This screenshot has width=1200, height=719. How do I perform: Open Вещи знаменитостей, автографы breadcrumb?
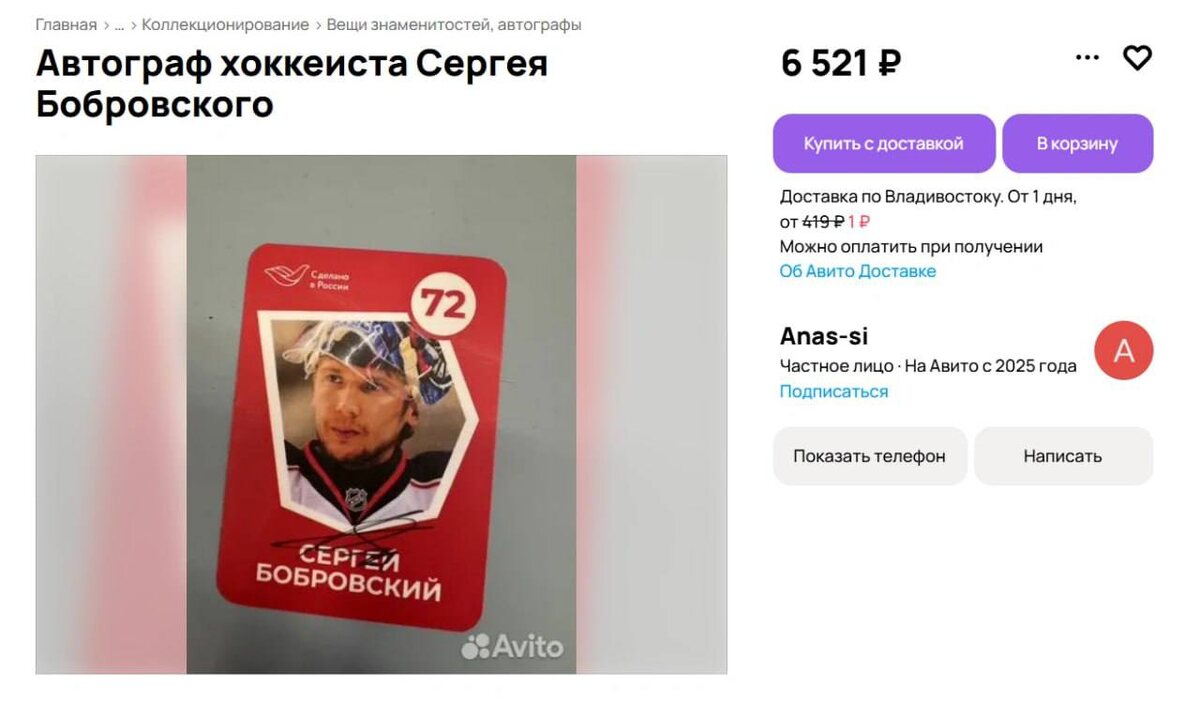coord(454,25)
